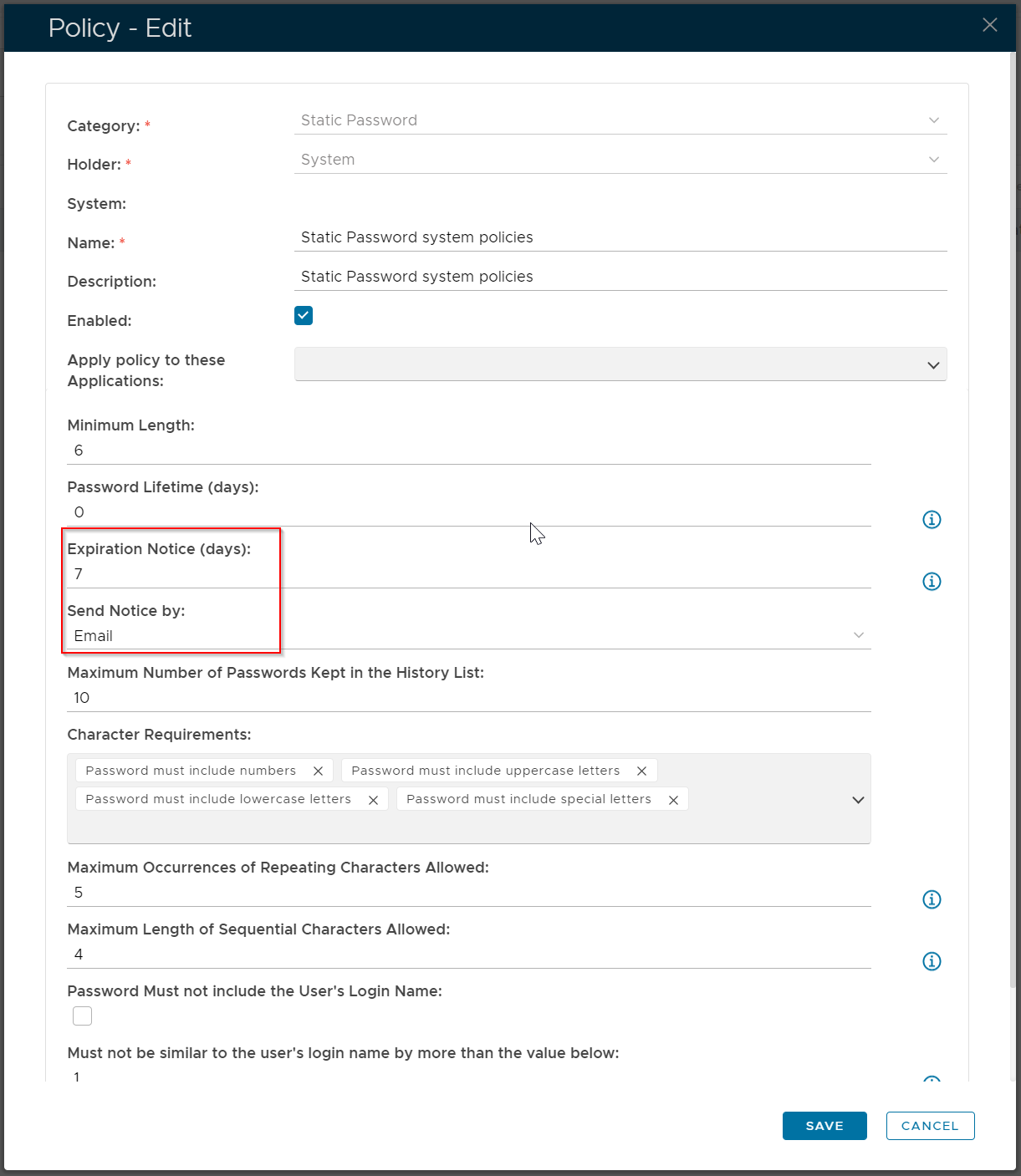This screenshot has width=1021, height=1176.
Task: Remove 'Password must include uppercase letters' tag
Action: [641, 771]
